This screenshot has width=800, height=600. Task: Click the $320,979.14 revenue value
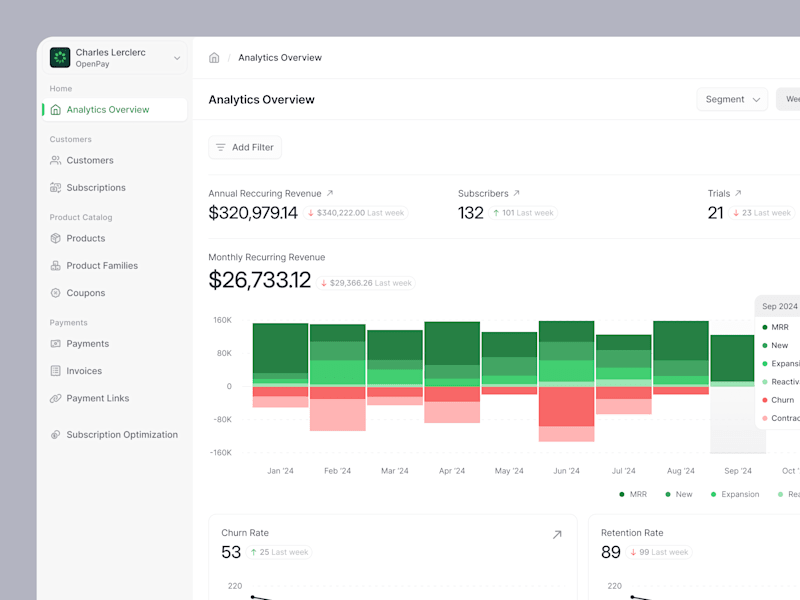click(x=253, y=213)
